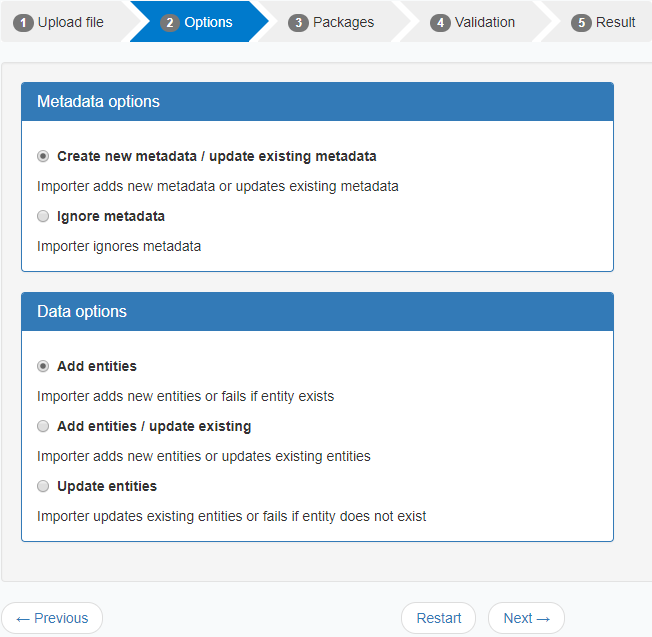Click the step 2 number badge
Image resolution: width=652 pixels, height=637 pixels.
tap(170, 22)
